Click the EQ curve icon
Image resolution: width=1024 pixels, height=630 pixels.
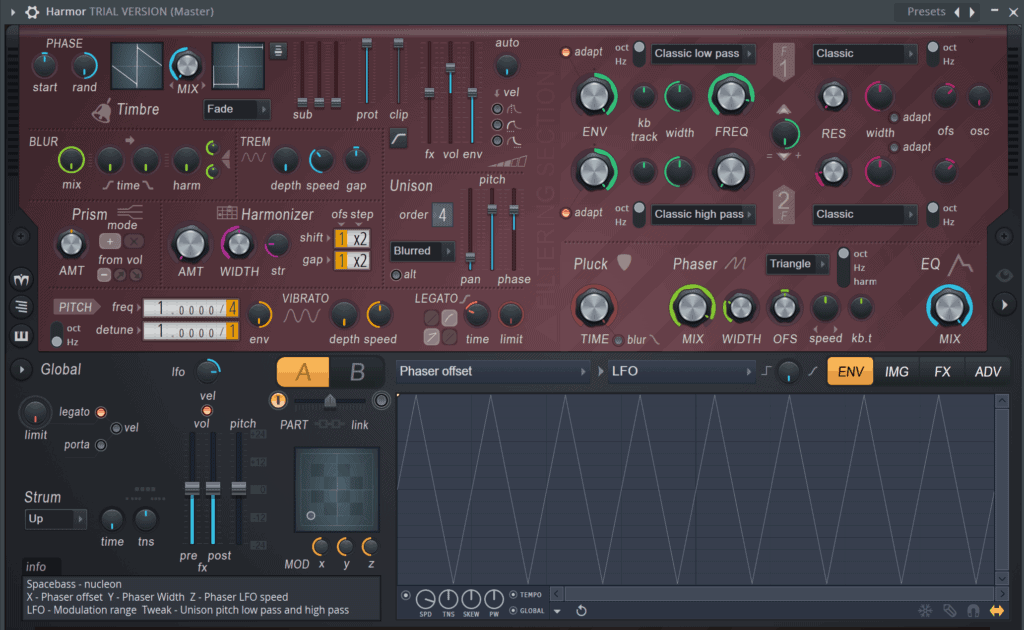tap(960, 264)
